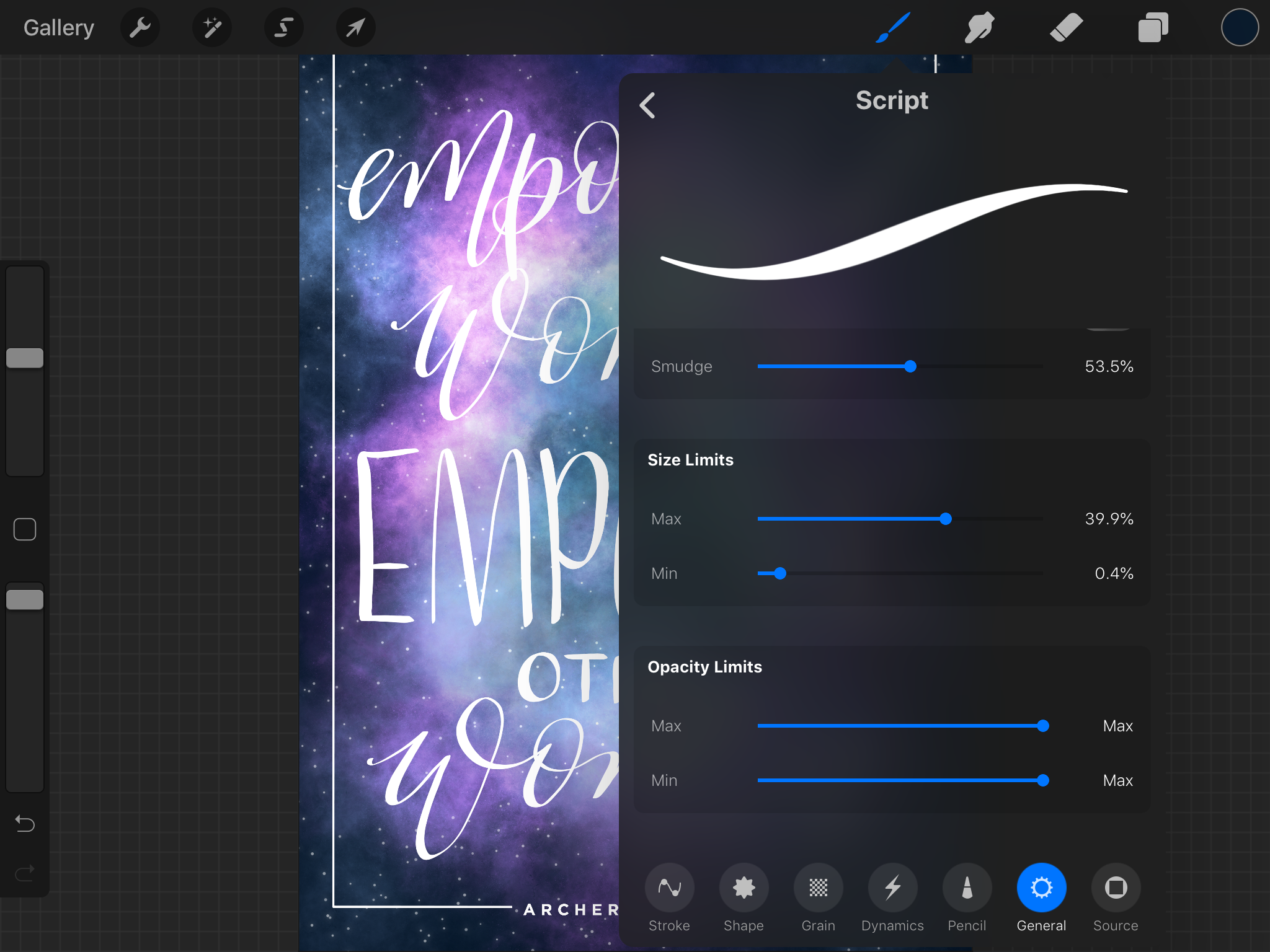Select the Eraser tool
This screenshot has width=1270, height=952.
tap(1067, 28)
